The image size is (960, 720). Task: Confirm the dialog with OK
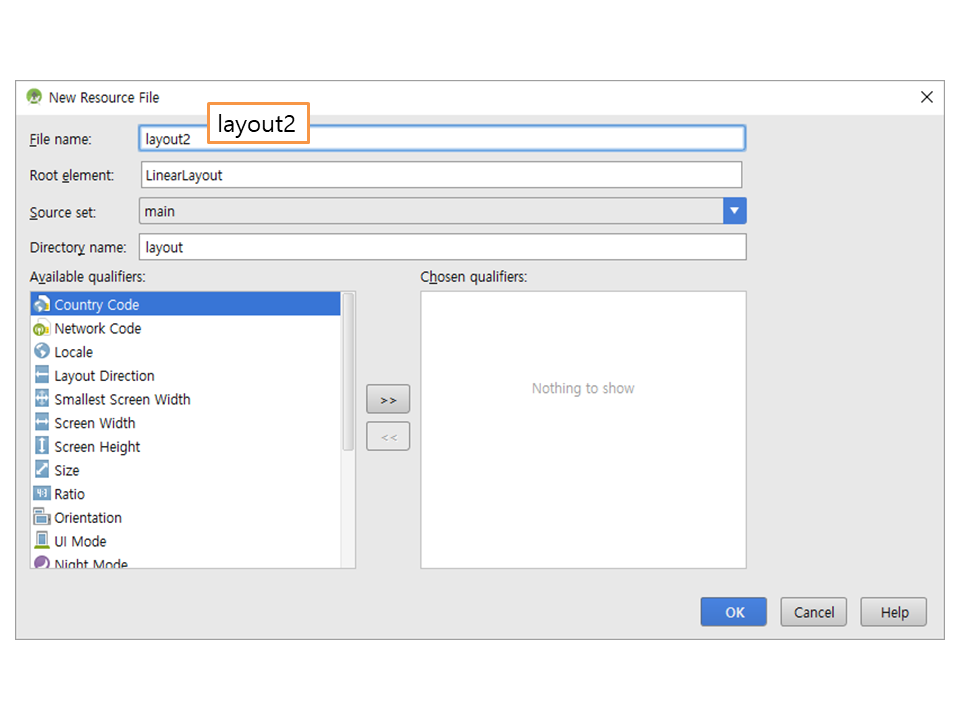click(x=734, y=612)
